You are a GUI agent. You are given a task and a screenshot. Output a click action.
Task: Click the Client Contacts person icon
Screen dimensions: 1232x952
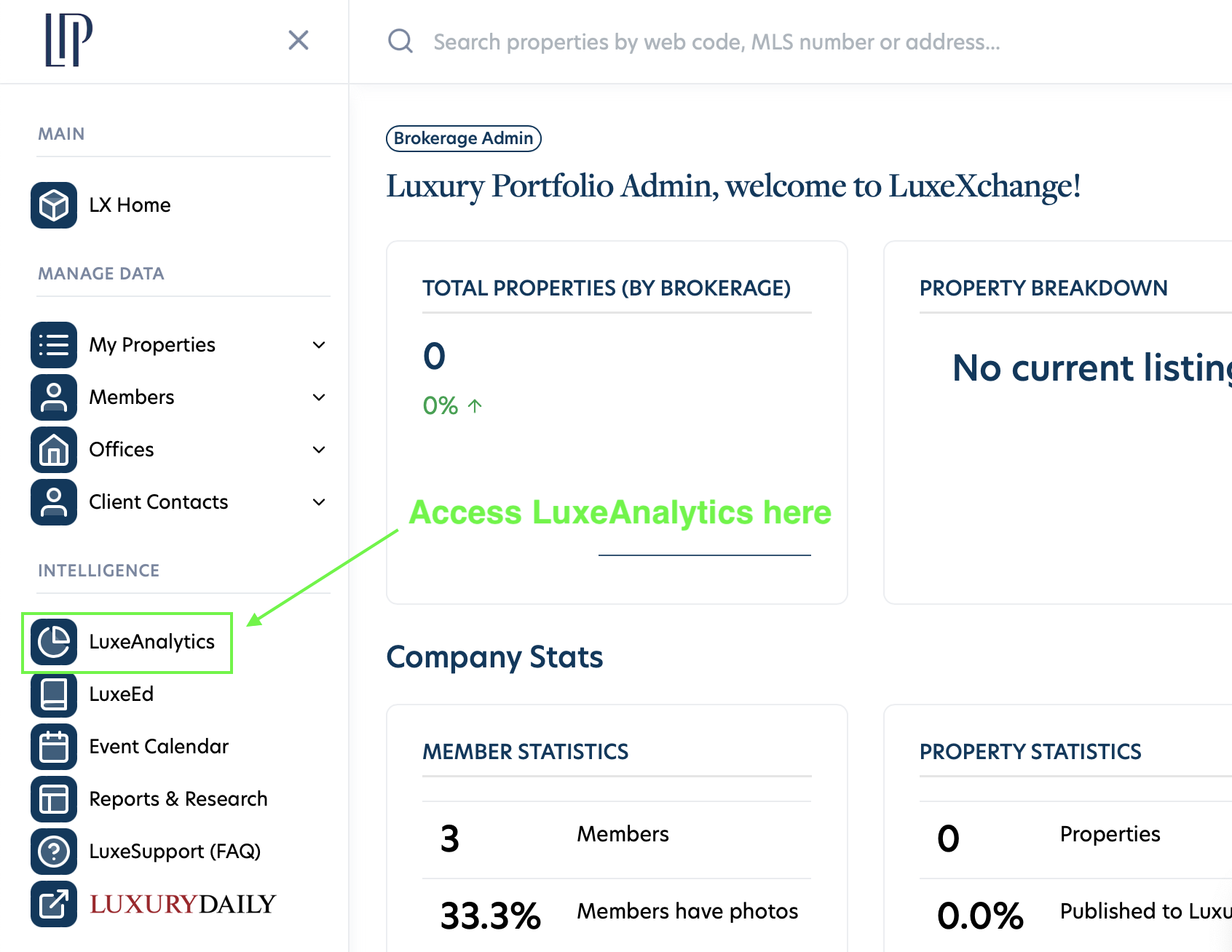click(54, 502)
